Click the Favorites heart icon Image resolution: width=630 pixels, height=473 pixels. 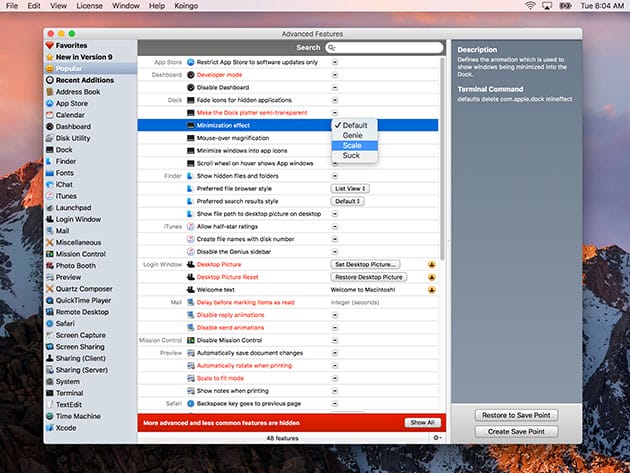coord(49,45)
